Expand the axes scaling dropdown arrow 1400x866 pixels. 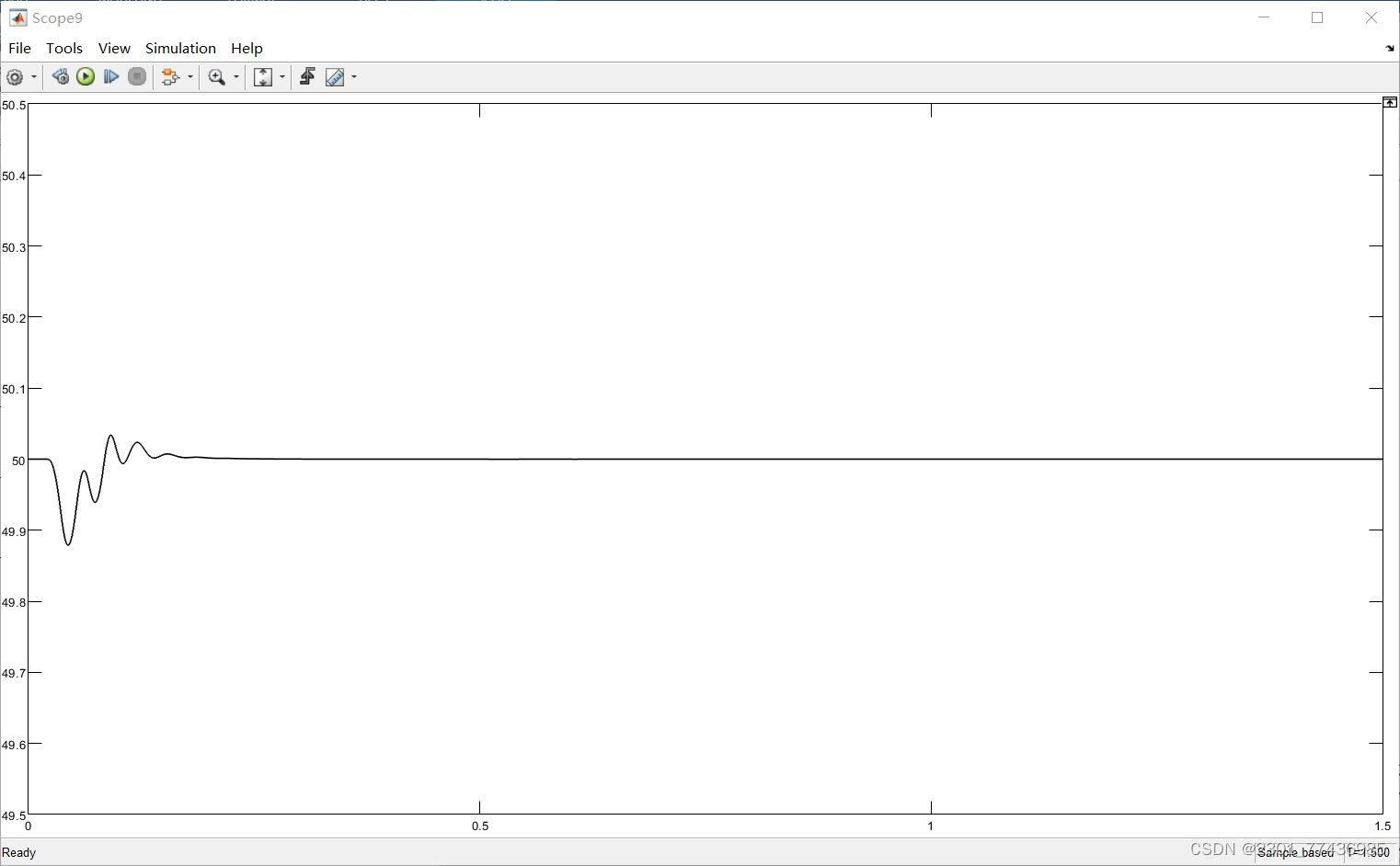(282, 77)
